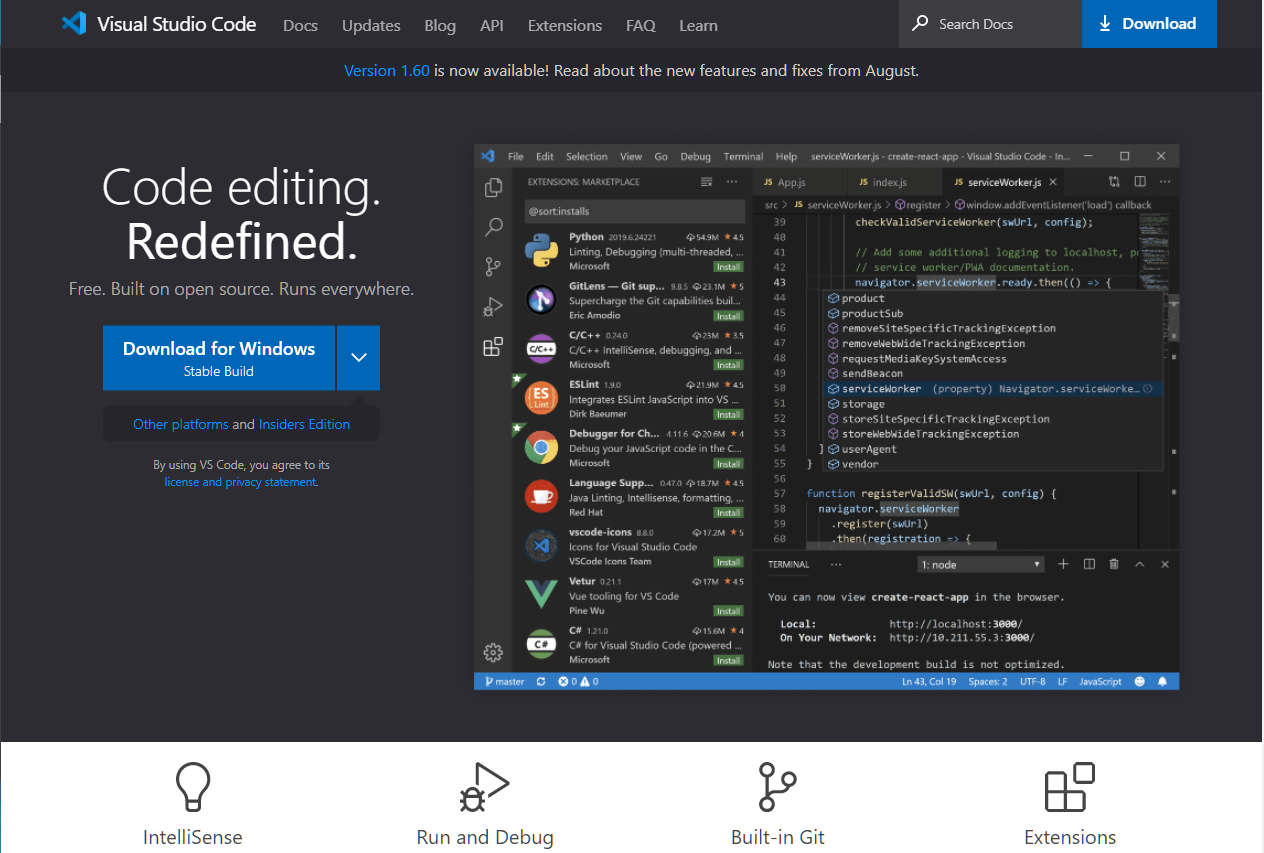Click the settings gear in activity bar
Screen dimensions: 1264x853
493,653
